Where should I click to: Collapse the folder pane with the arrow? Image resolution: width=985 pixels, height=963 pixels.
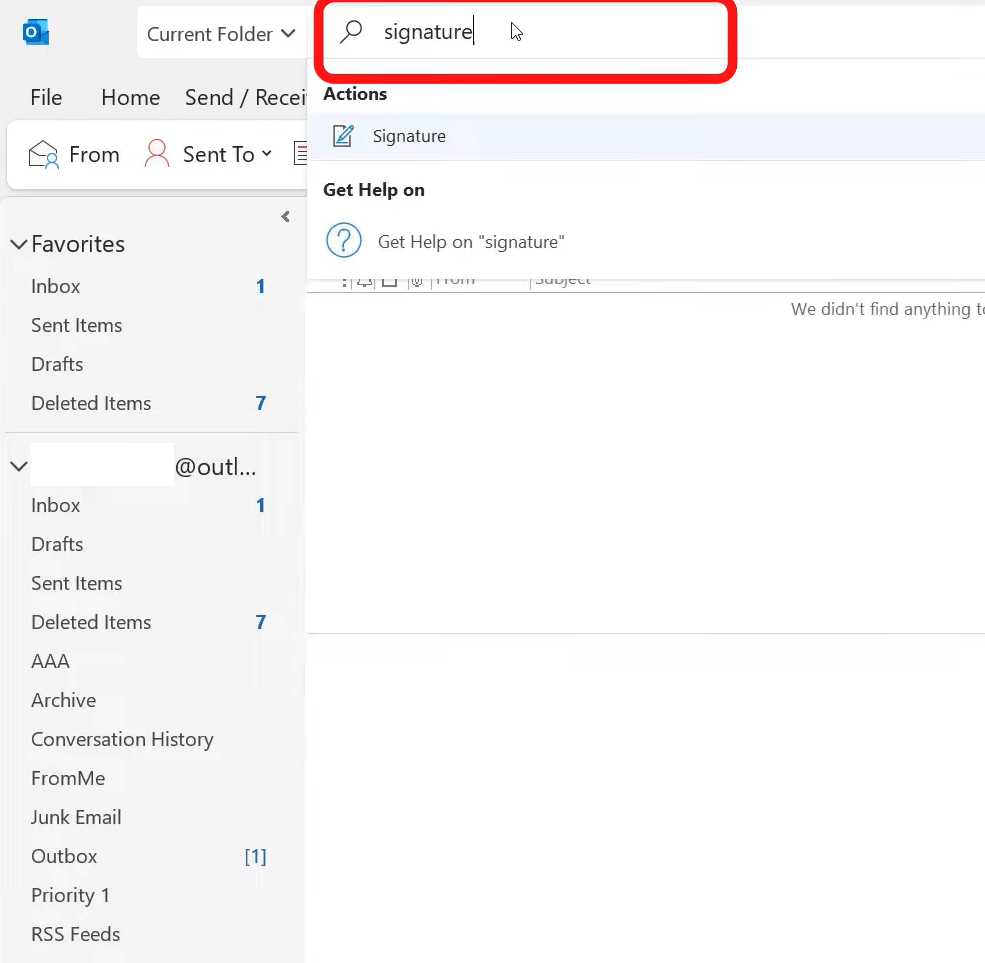click(285, 217)
